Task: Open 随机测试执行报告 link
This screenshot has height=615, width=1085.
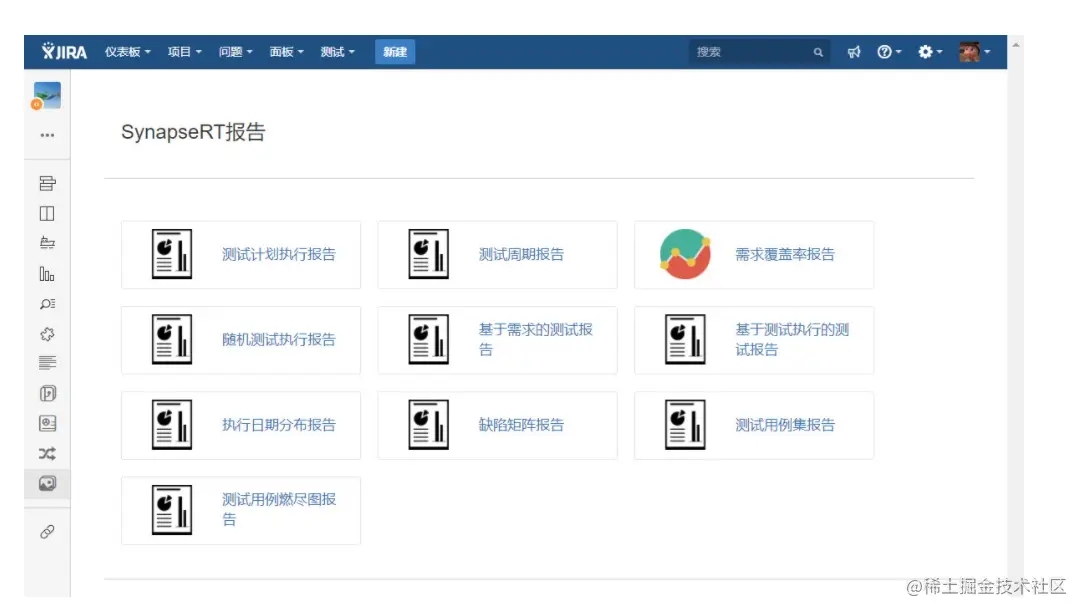Action: [279, 340]
